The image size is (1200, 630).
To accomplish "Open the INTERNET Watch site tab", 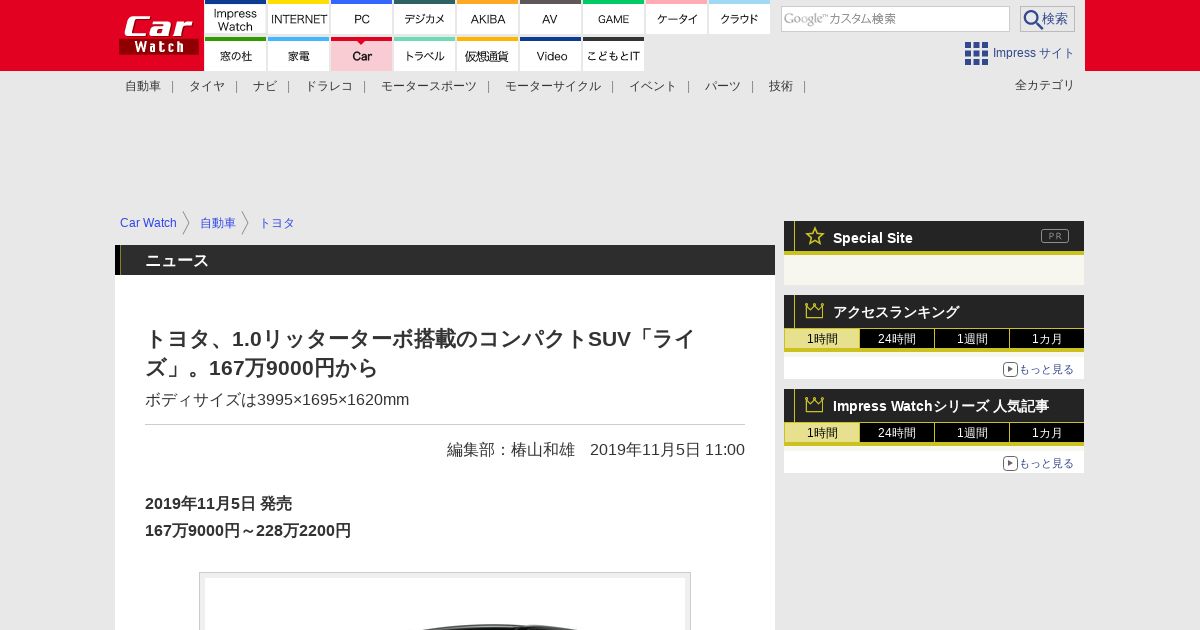I will (x=299, y=18).
